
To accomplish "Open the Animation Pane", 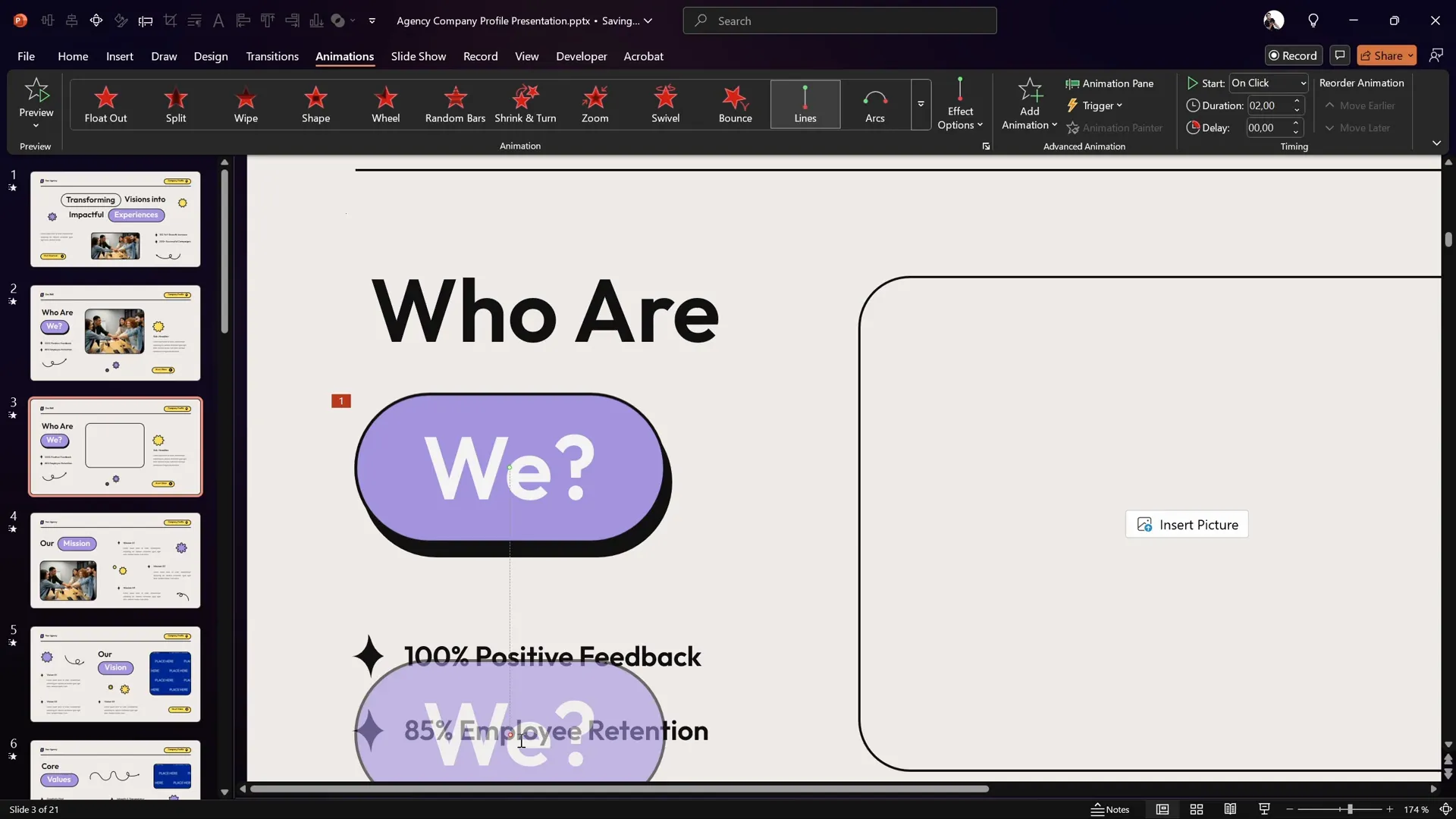I will (x=1109, y=83).
